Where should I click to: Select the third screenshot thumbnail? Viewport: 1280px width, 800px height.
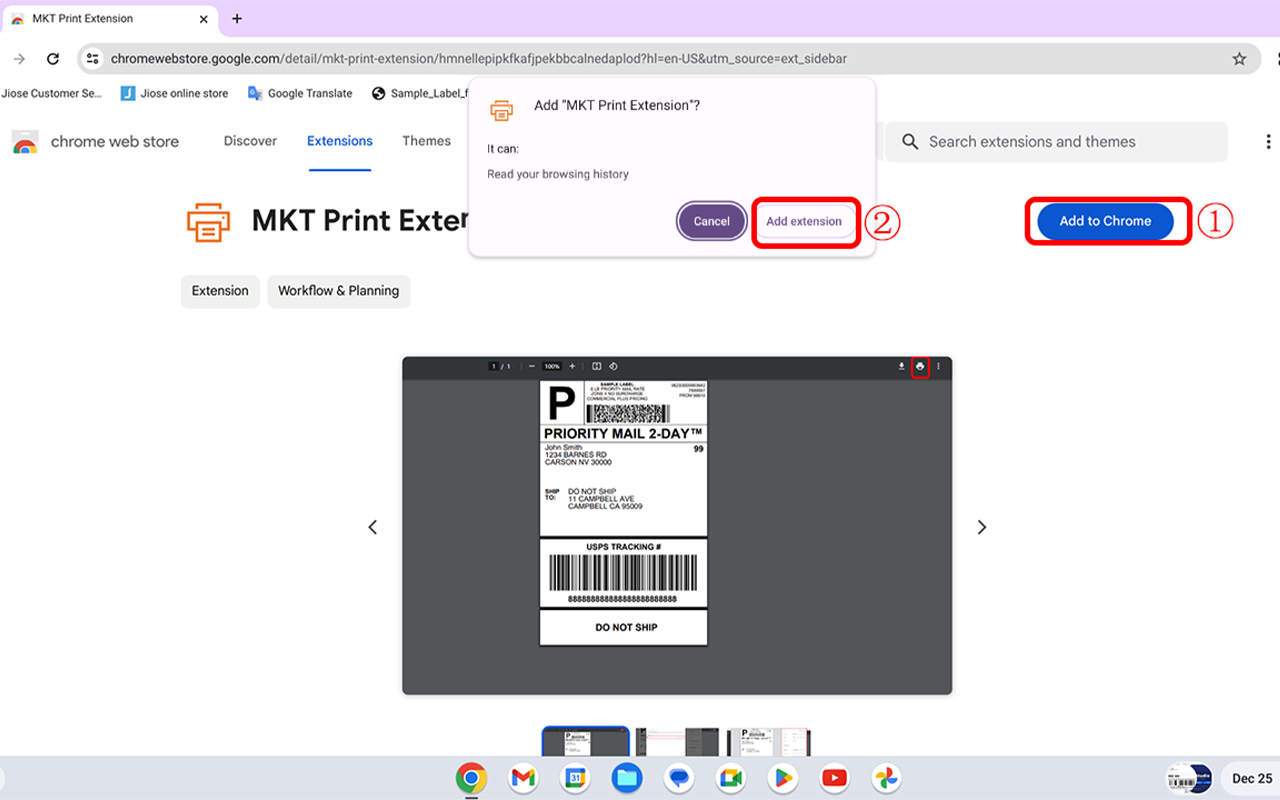pos(768,742)
